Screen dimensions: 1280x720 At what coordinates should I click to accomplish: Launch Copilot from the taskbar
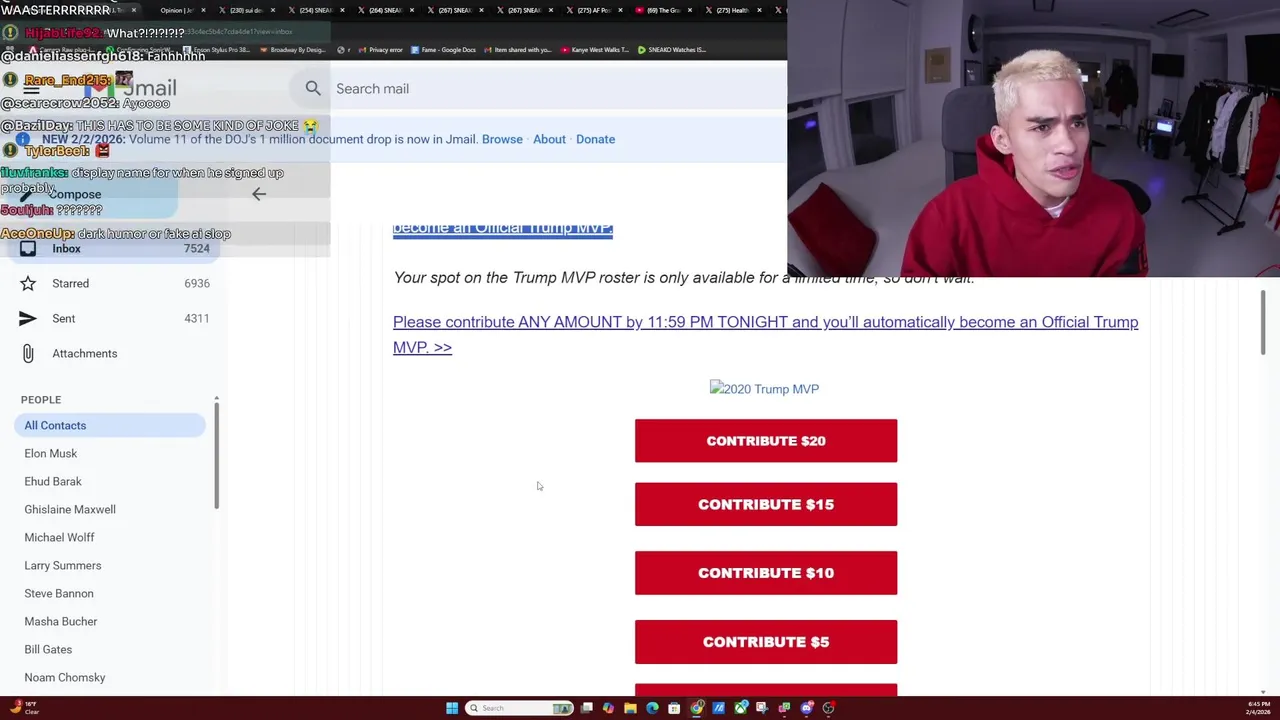608,708
